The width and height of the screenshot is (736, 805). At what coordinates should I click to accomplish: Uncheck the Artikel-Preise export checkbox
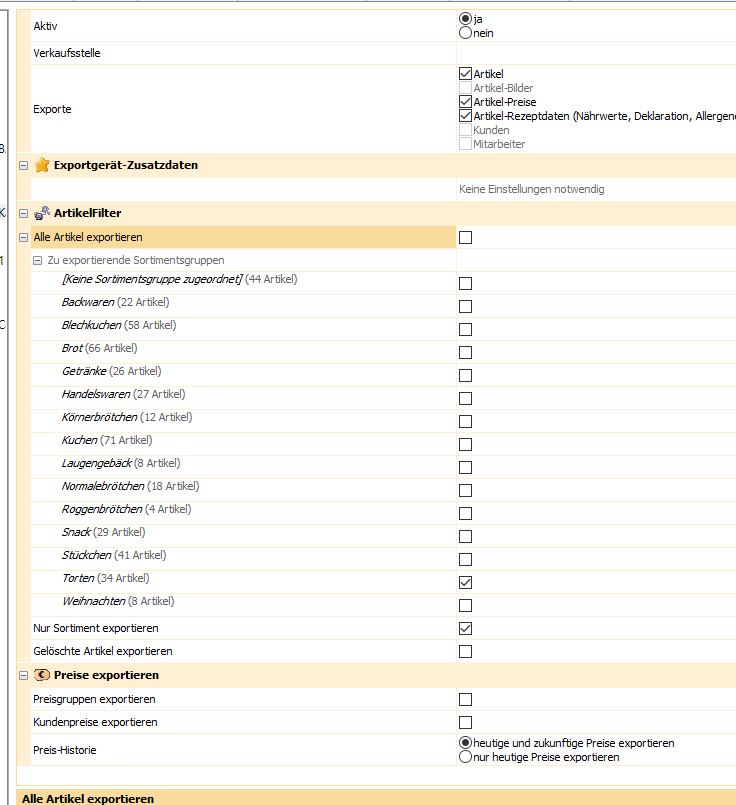click(x=465, y=102)
